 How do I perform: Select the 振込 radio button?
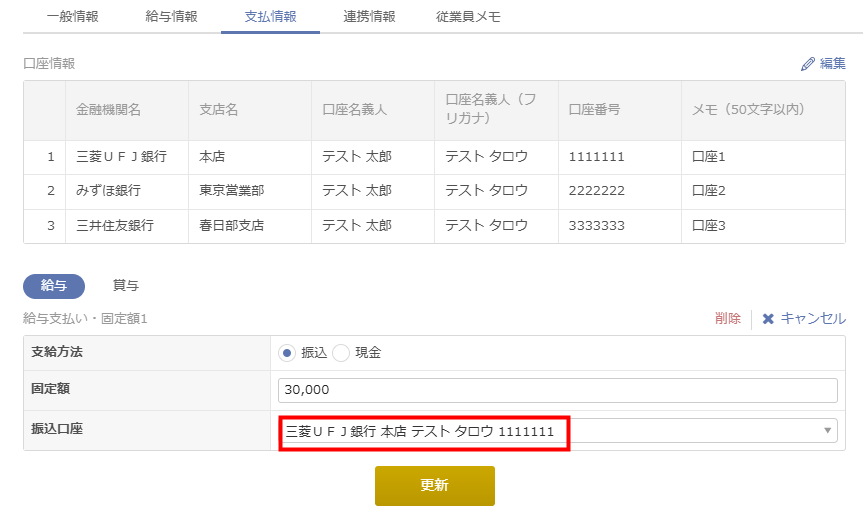(x=287, y=353)
